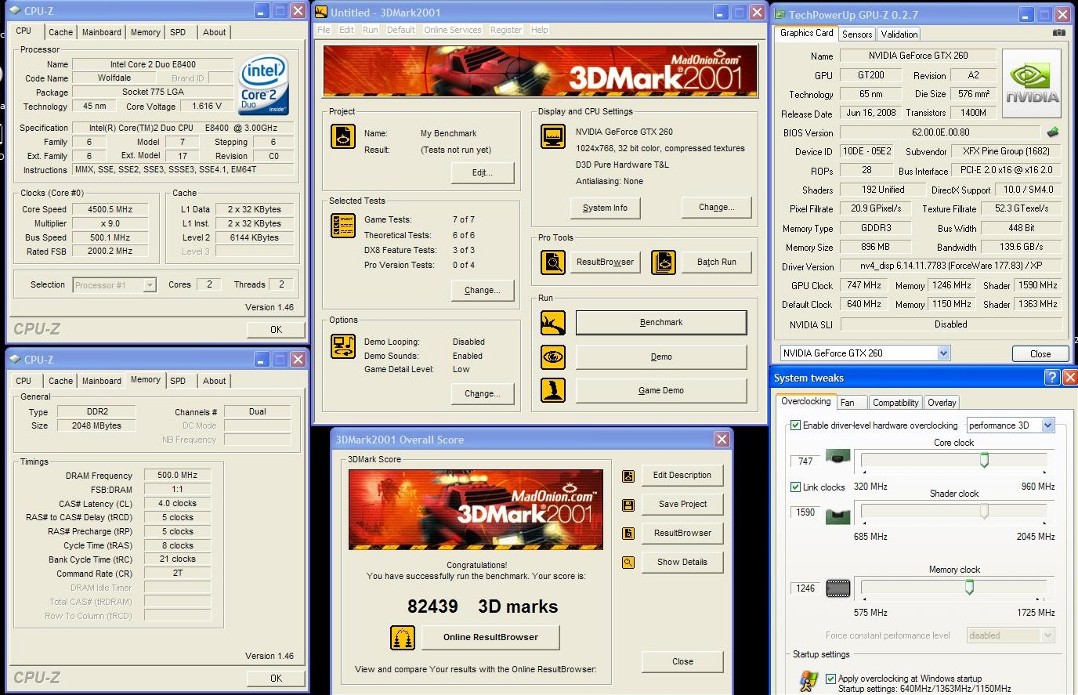The height and width of the screenshot is (695, 1078).
Task: Click the Show Details button
Action: click(682, 562)
